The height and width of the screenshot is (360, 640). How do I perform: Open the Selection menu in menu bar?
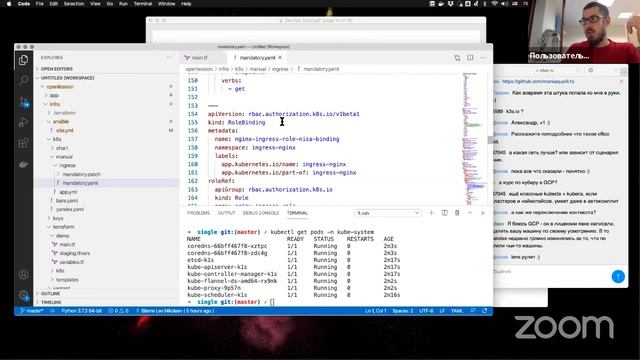coord(74,4)
